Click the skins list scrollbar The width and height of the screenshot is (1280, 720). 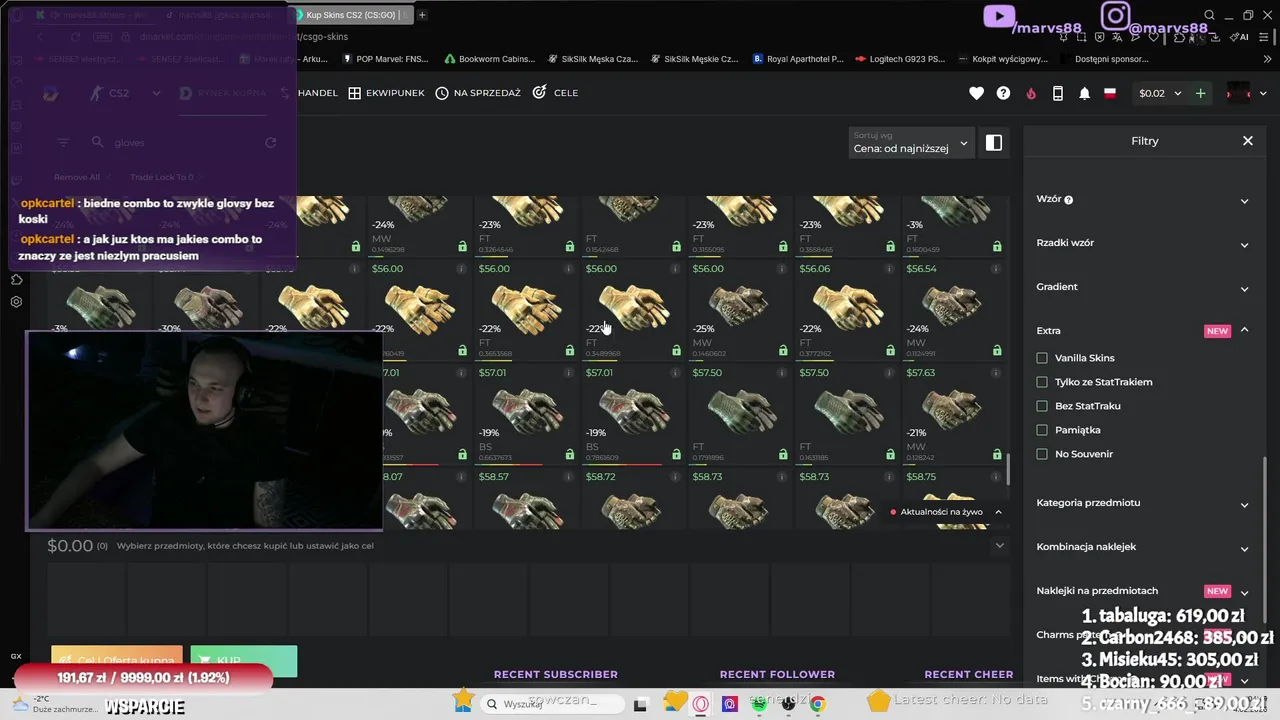click(x=1008, y=469)
